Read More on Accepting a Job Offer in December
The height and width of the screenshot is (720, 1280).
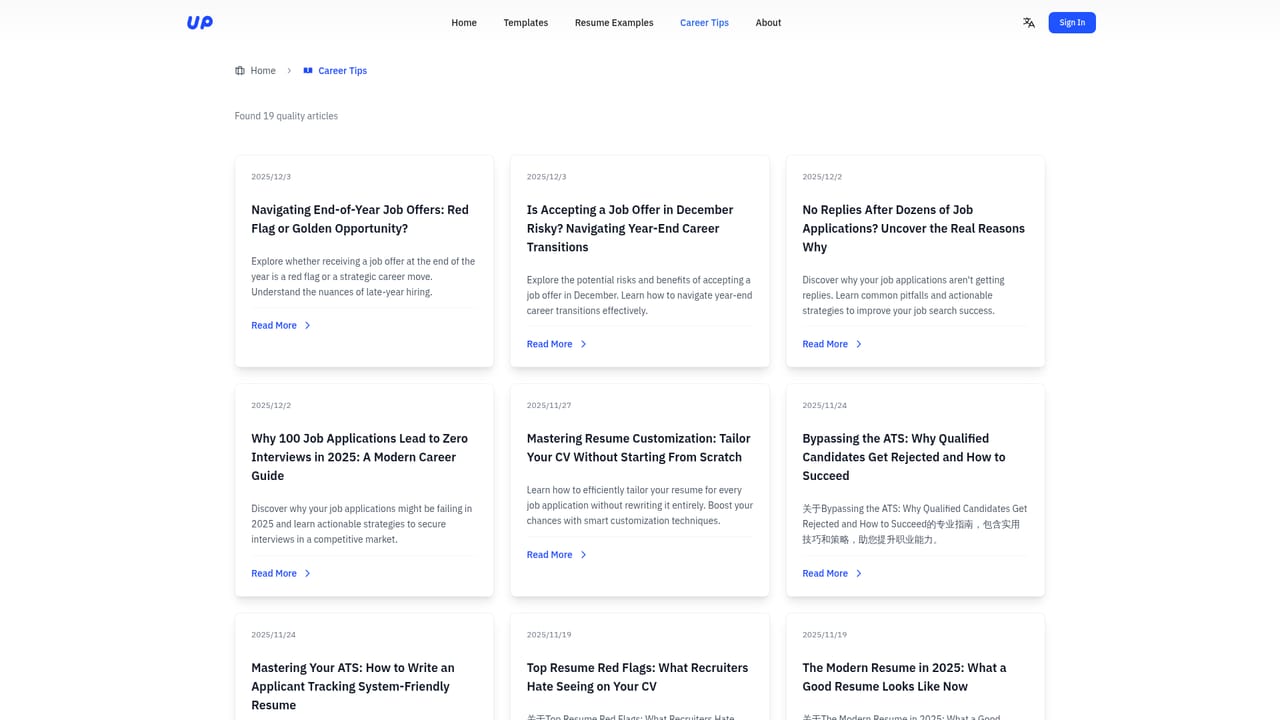[x=549, y=344]
